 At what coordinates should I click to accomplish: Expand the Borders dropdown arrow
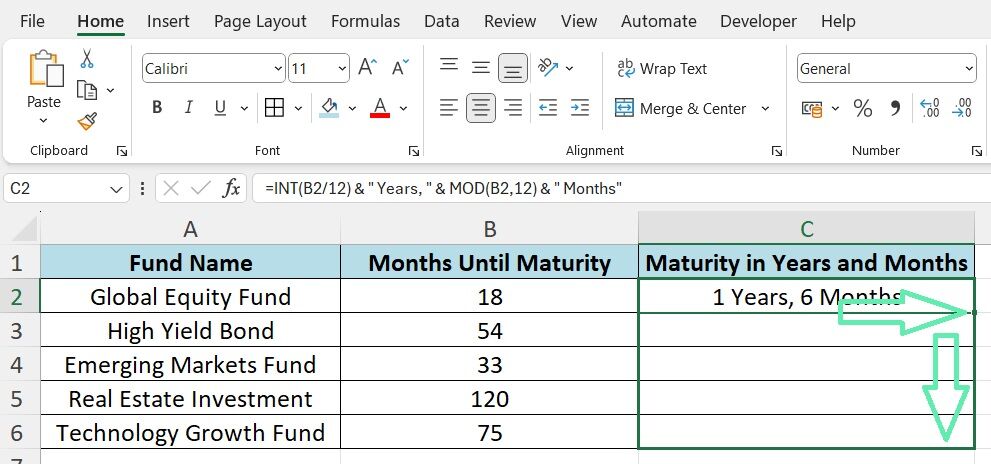pos(298,109)
